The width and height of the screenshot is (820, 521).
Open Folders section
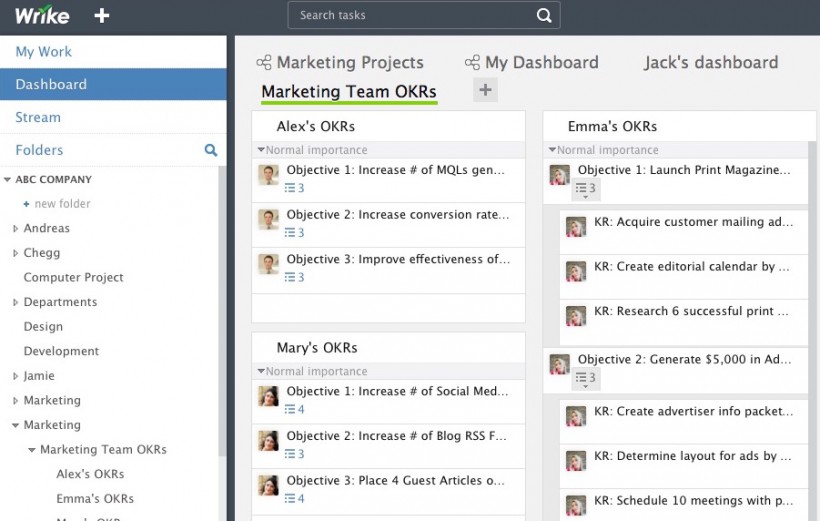coord(39,150)
